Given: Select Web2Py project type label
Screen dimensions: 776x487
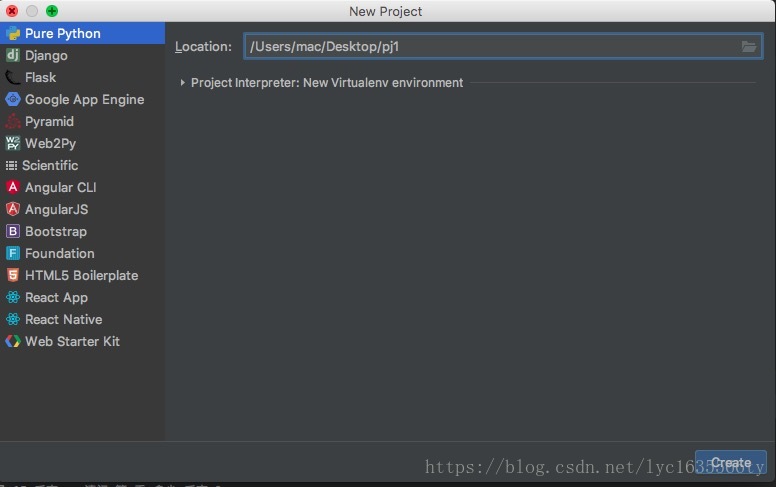Looking at the screenshot, I should click(50, 144).
